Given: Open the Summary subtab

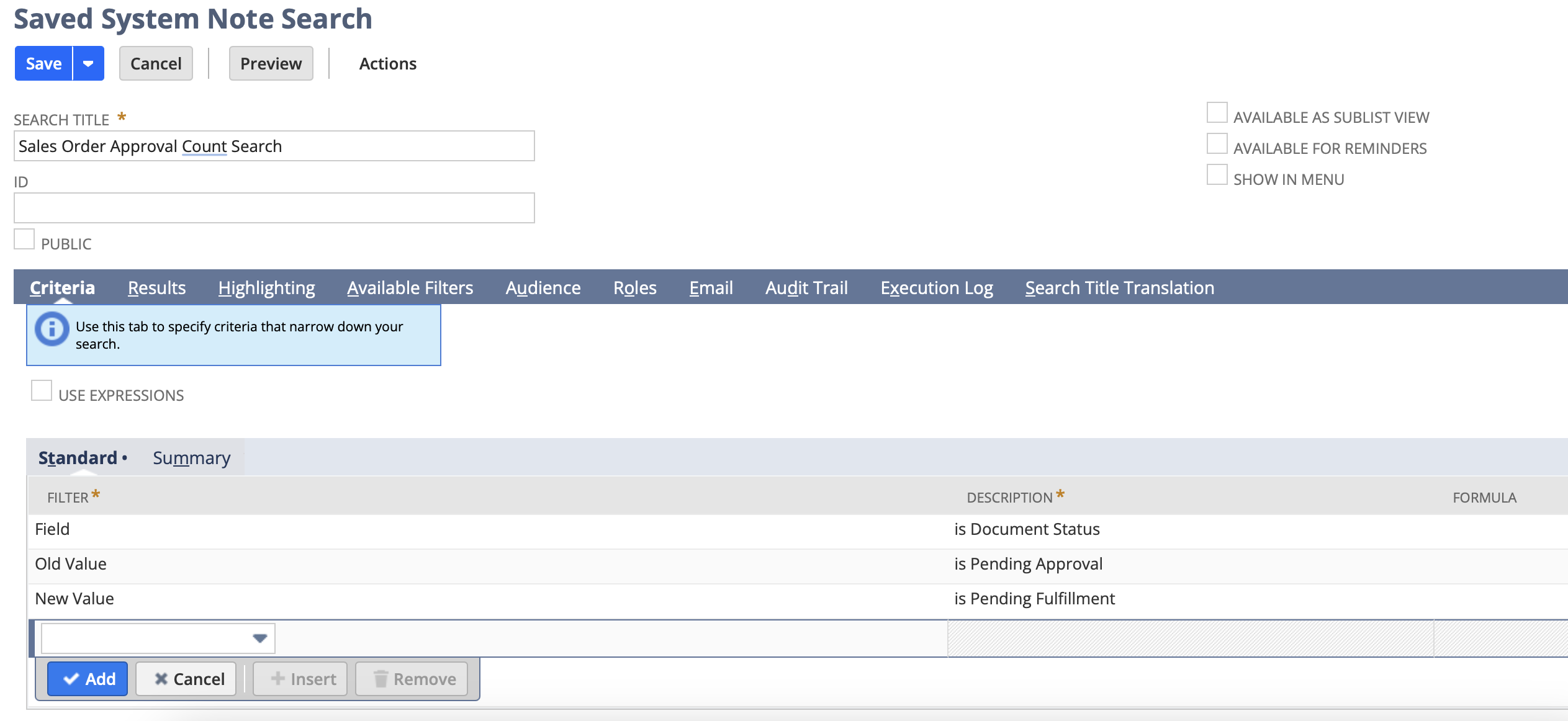Looking at the screenshot, I should (x=191, y=458).
